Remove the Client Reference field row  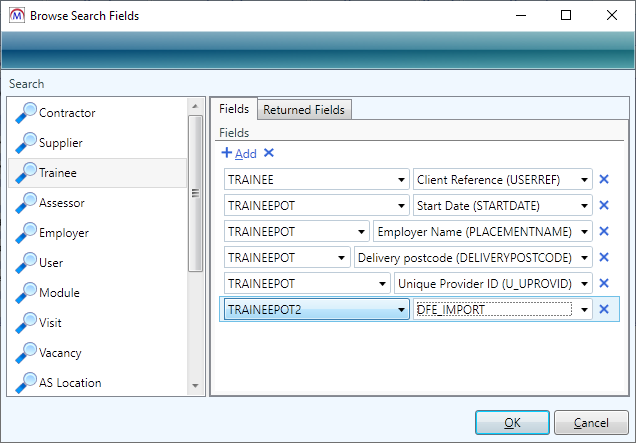[603, 179]
